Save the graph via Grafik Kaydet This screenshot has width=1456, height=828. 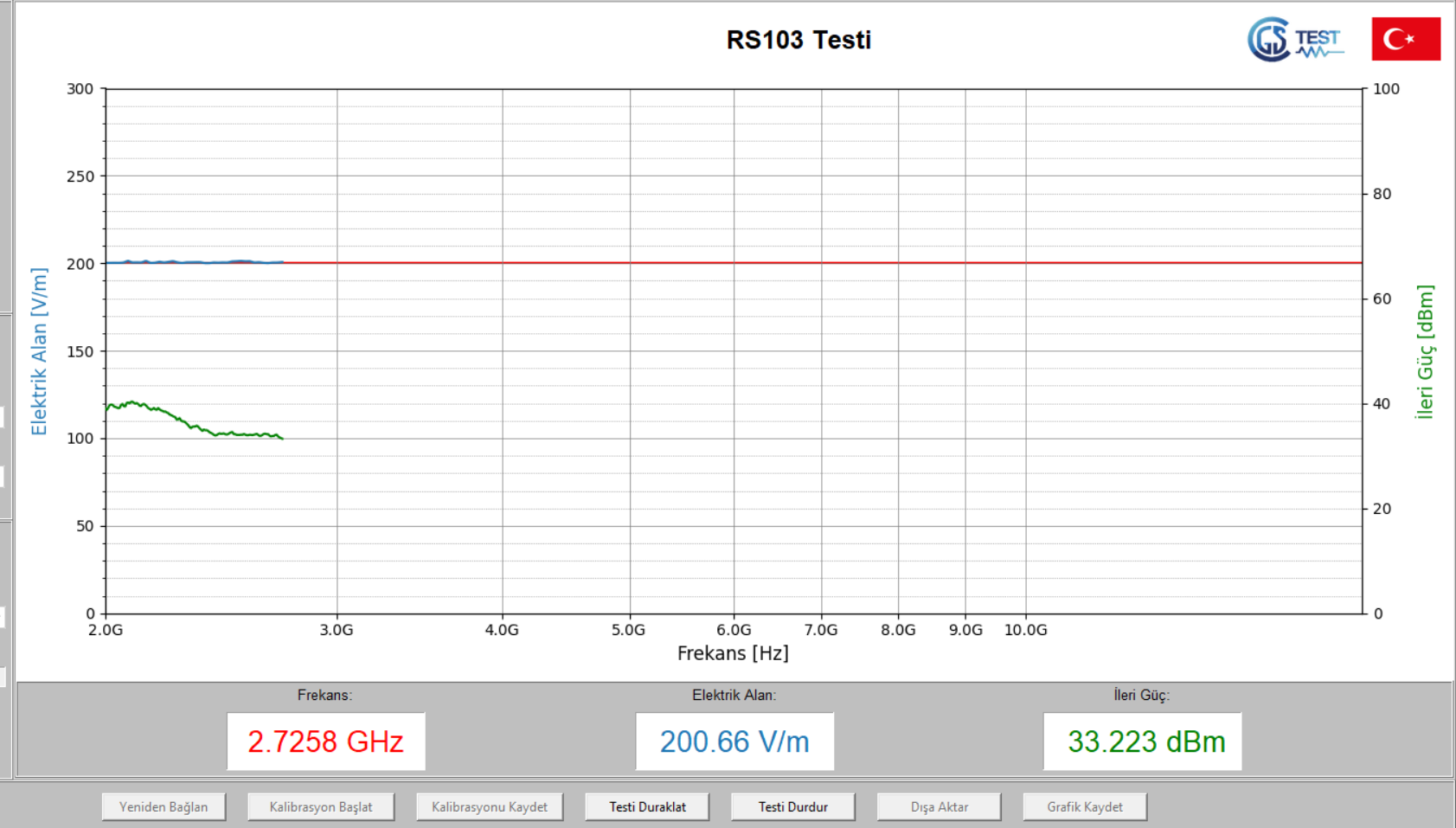click(x=1084, y=806)
